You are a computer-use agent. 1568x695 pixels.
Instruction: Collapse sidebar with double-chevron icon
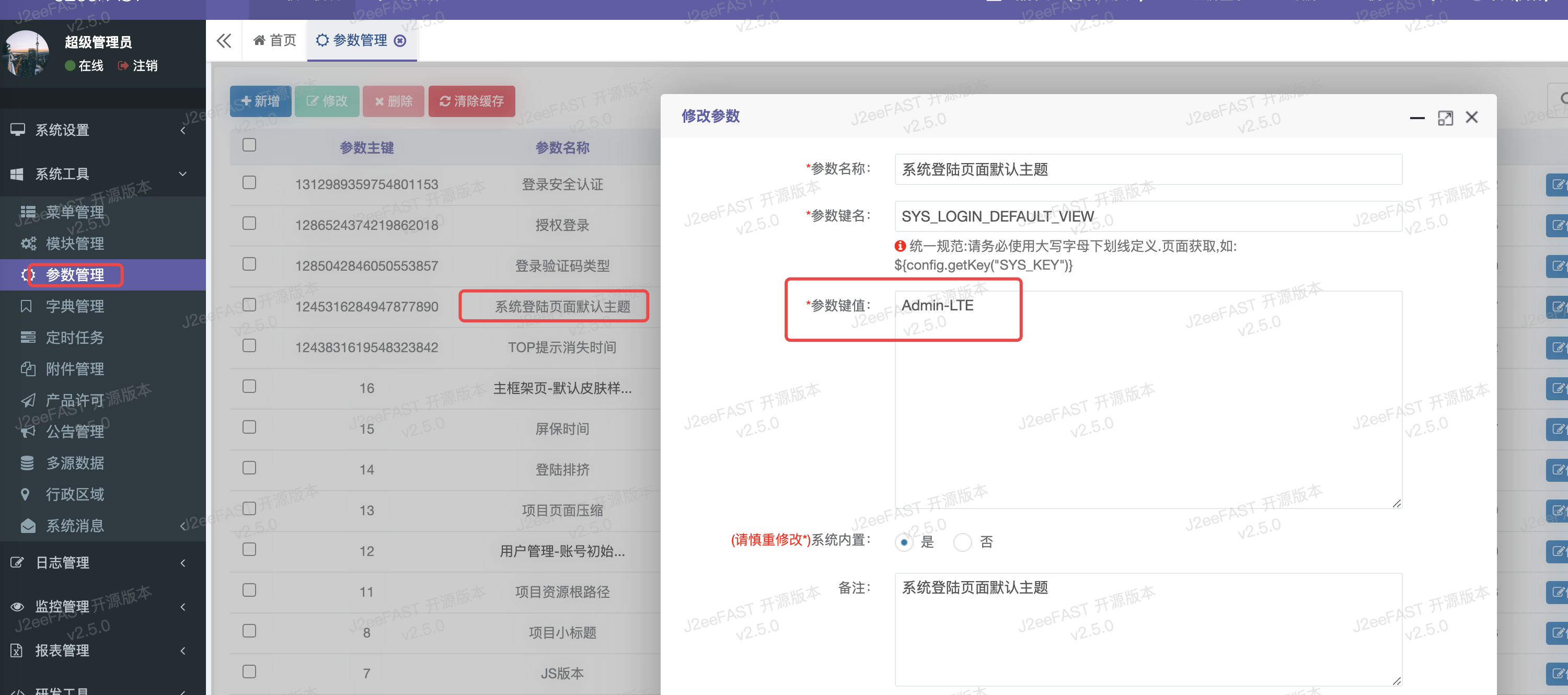(224, 41)
